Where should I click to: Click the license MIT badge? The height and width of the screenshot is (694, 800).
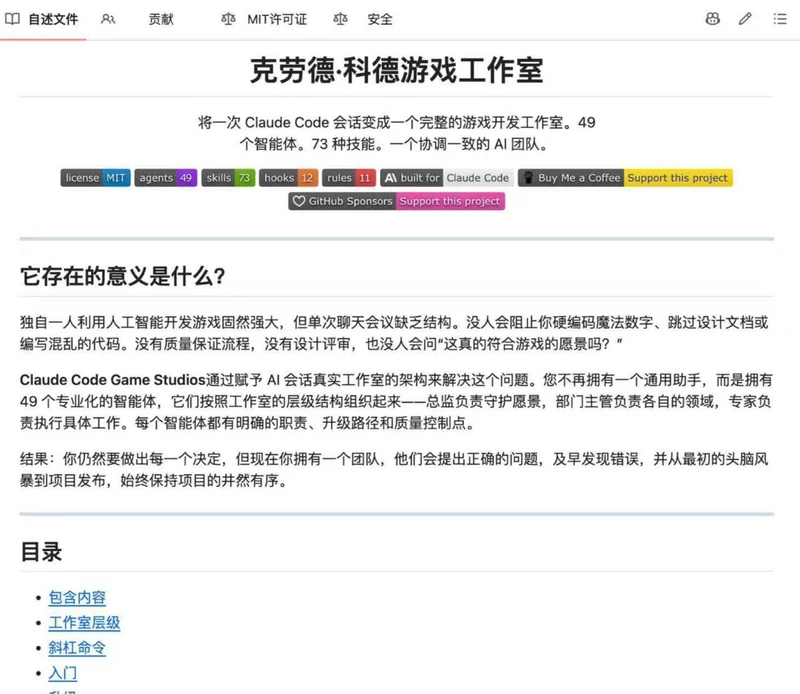95,178
